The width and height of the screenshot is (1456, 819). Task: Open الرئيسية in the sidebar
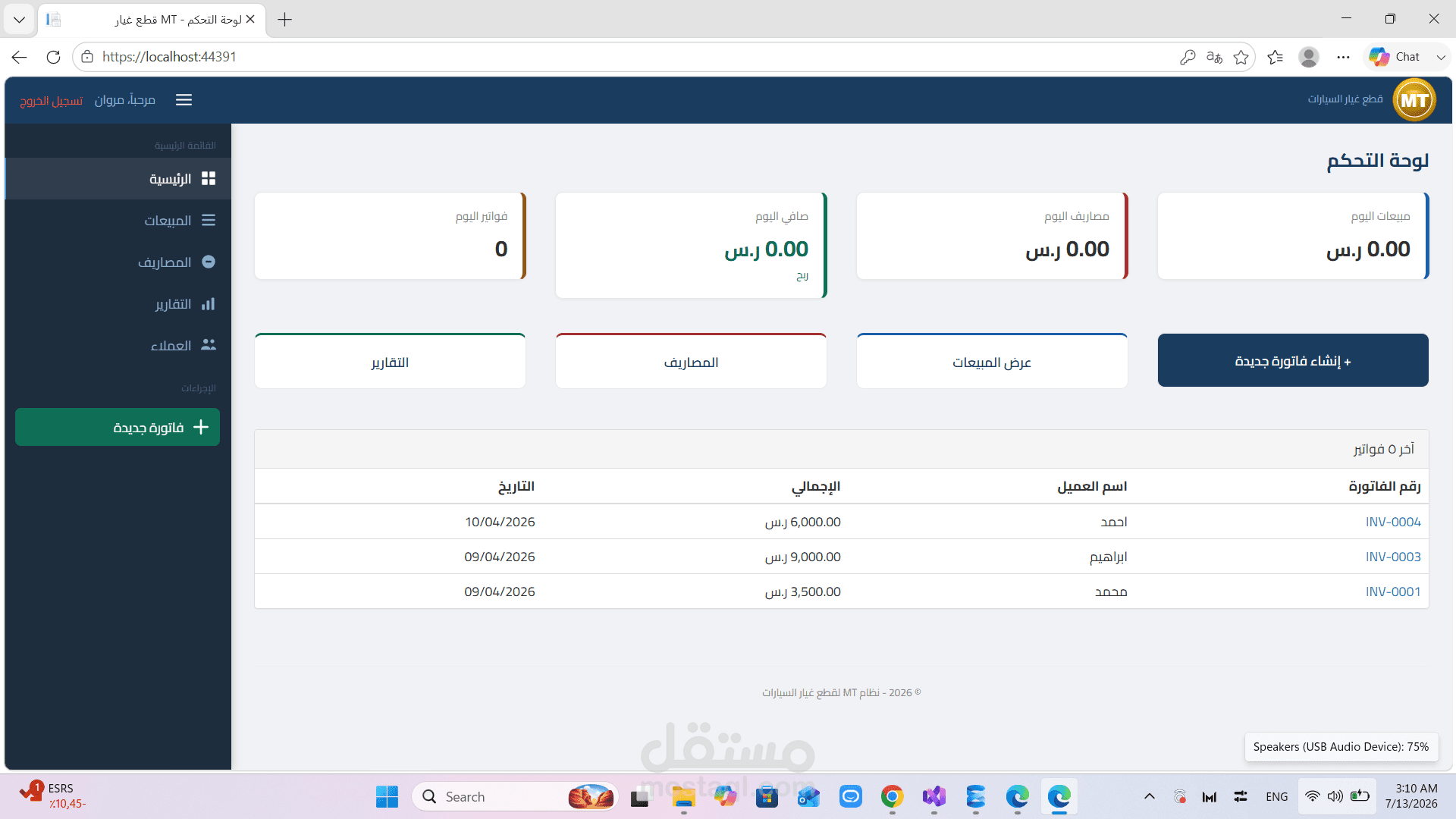coord(118,179)
